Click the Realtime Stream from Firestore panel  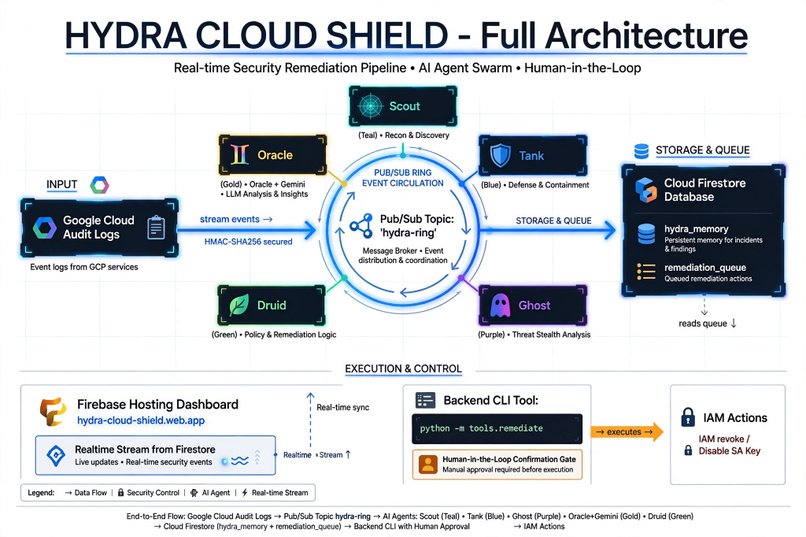point(155,455)
